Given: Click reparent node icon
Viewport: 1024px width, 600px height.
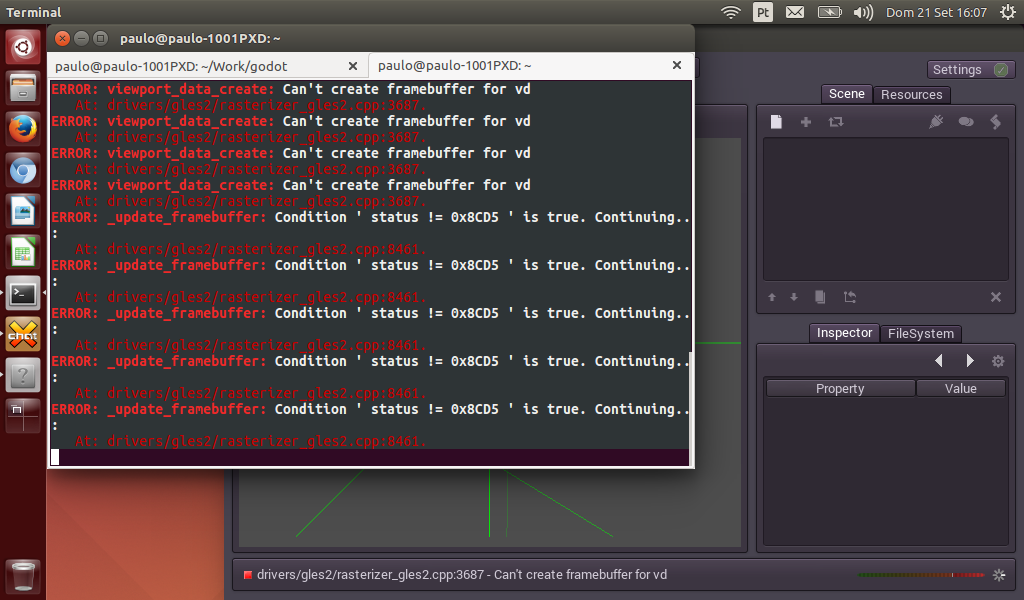Looking at the screenshot, I should click(850, 297).
